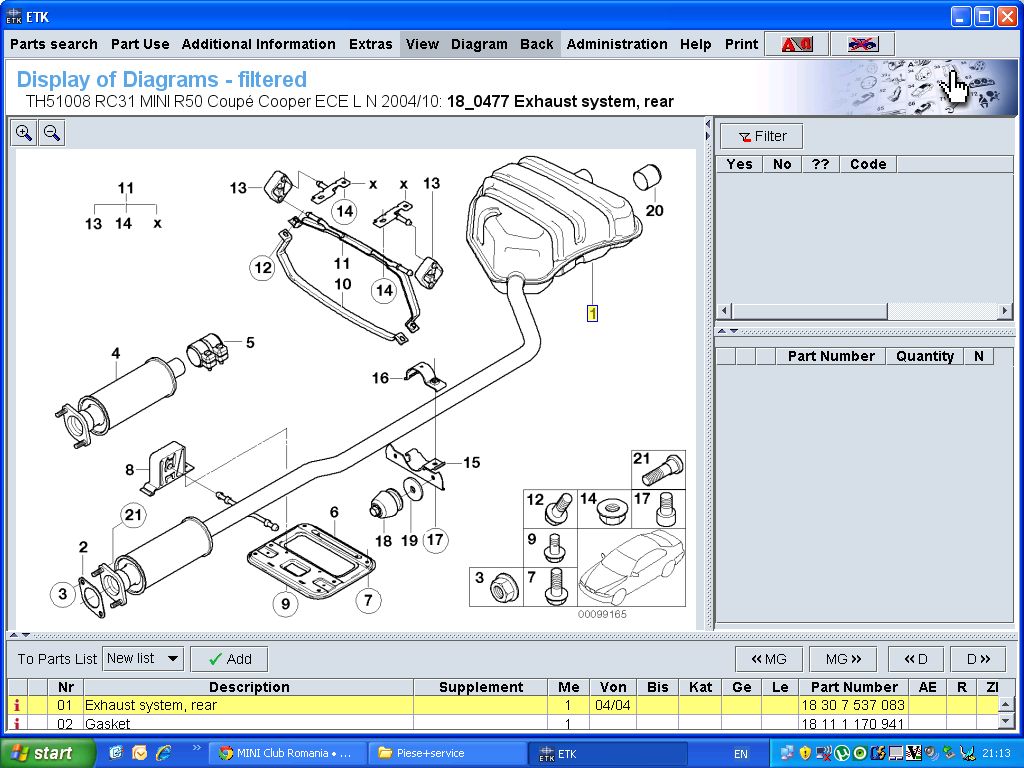
Task: Click the Add button with checkmark
Action: pos(229,659)
